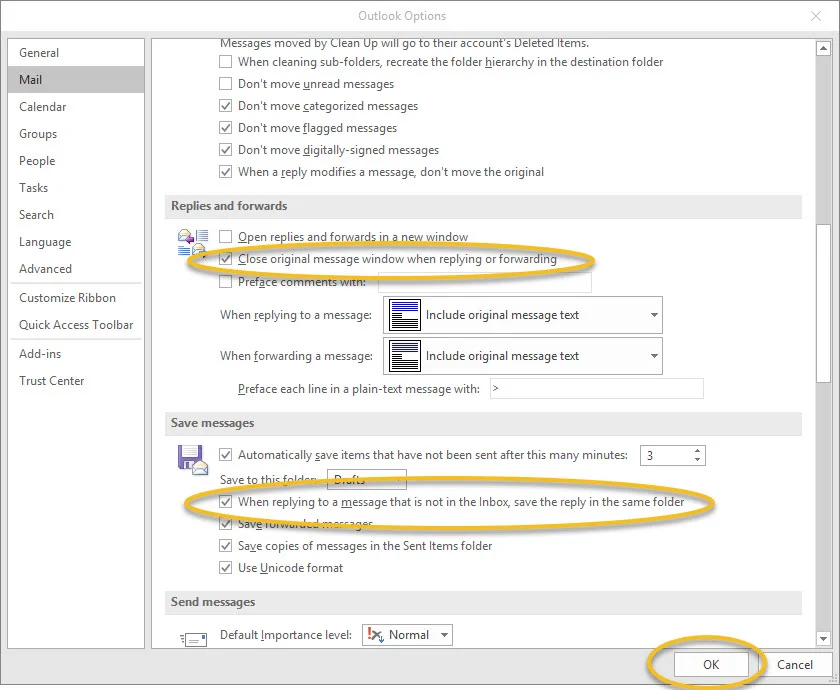Screen dimensions: 840x690
Task: Click the plain-text preface character input field
Action: tap(595, 388)
